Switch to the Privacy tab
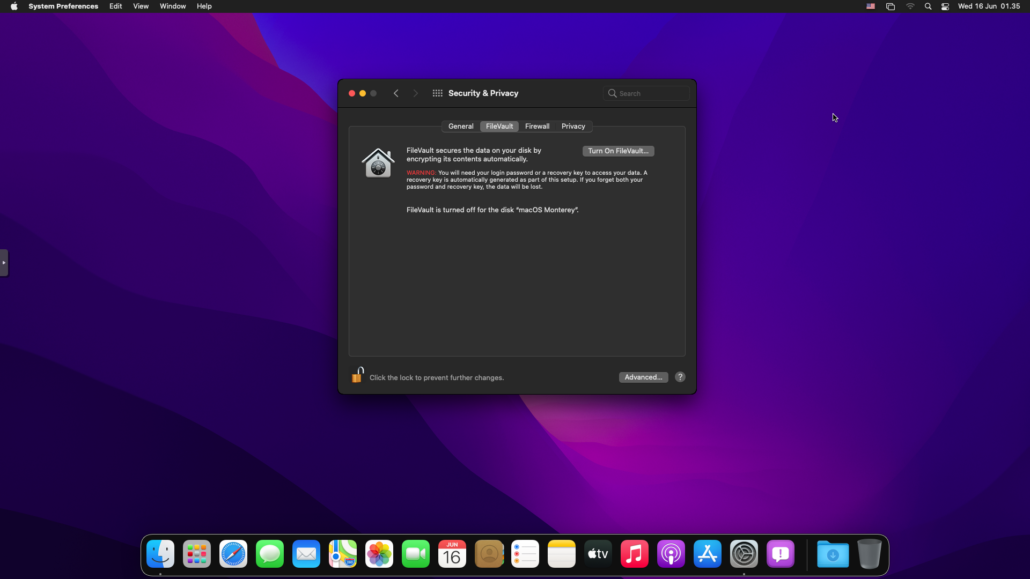The width and height of the screenshot is (1030, 579). 573,126
